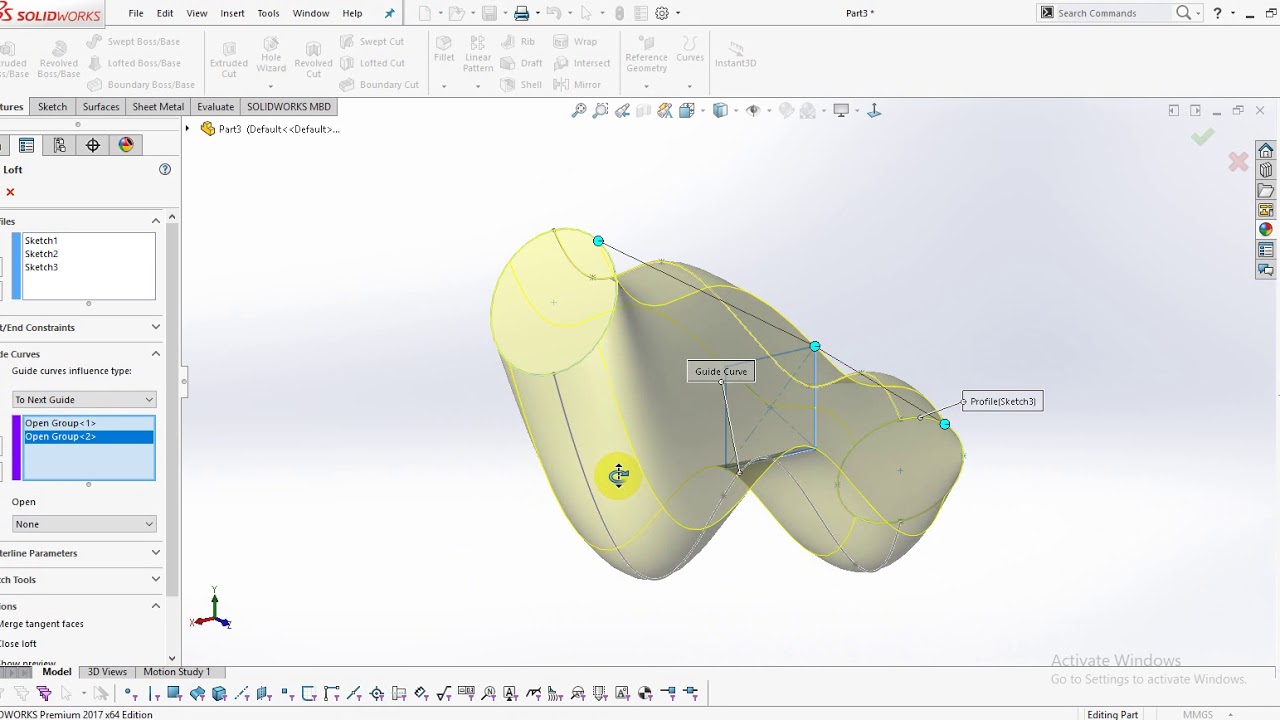The width and height of the screenshot is (1280, 720).
Task: Open the SOLIDWORKS MBD tab
Action: tap(289, 107)
